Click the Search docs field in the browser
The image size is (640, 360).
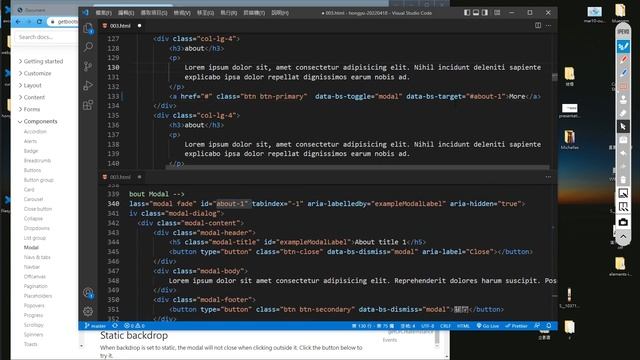pos(45,37)
